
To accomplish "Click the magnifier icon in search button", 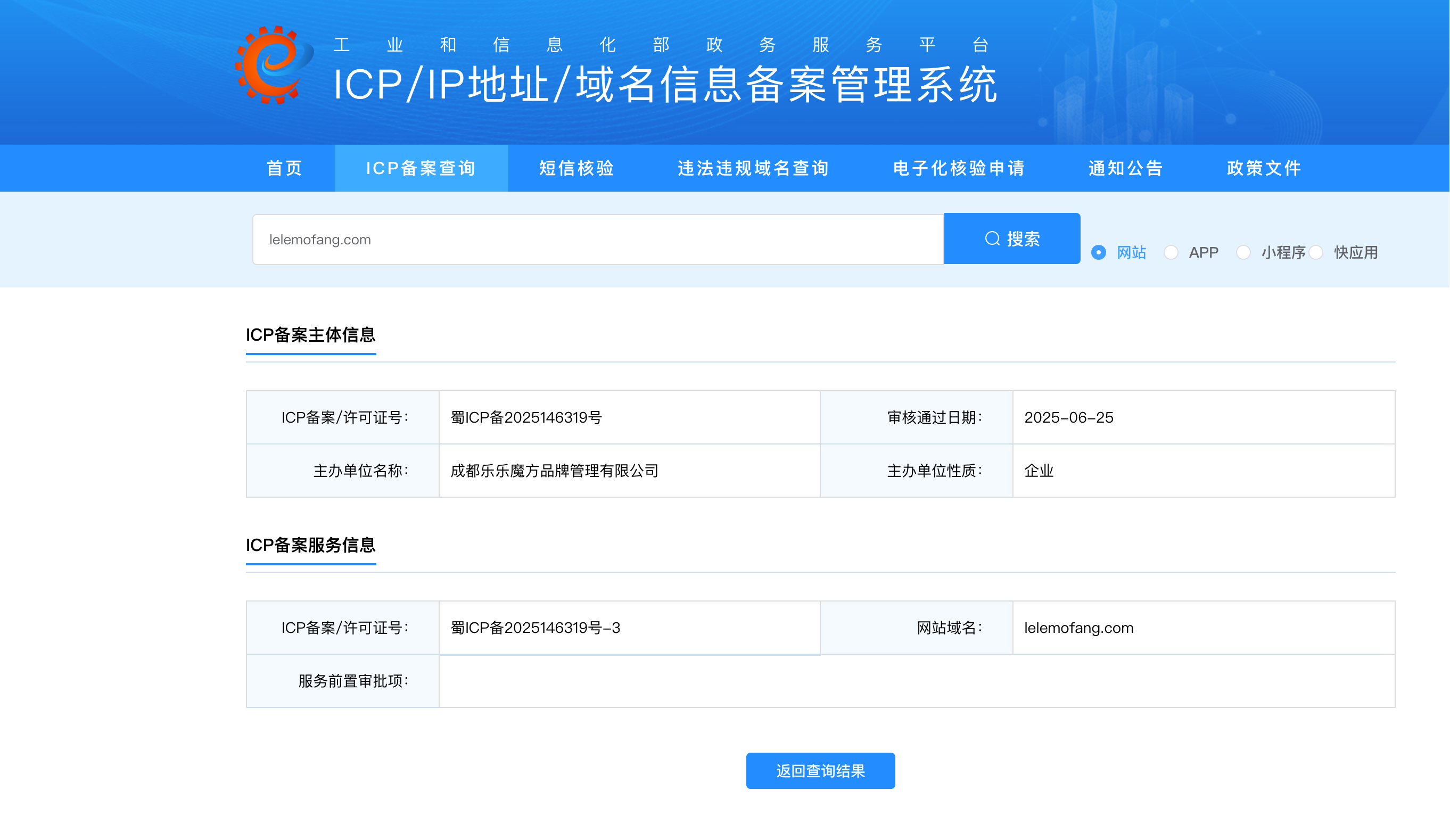I will [x=992, y=238].
